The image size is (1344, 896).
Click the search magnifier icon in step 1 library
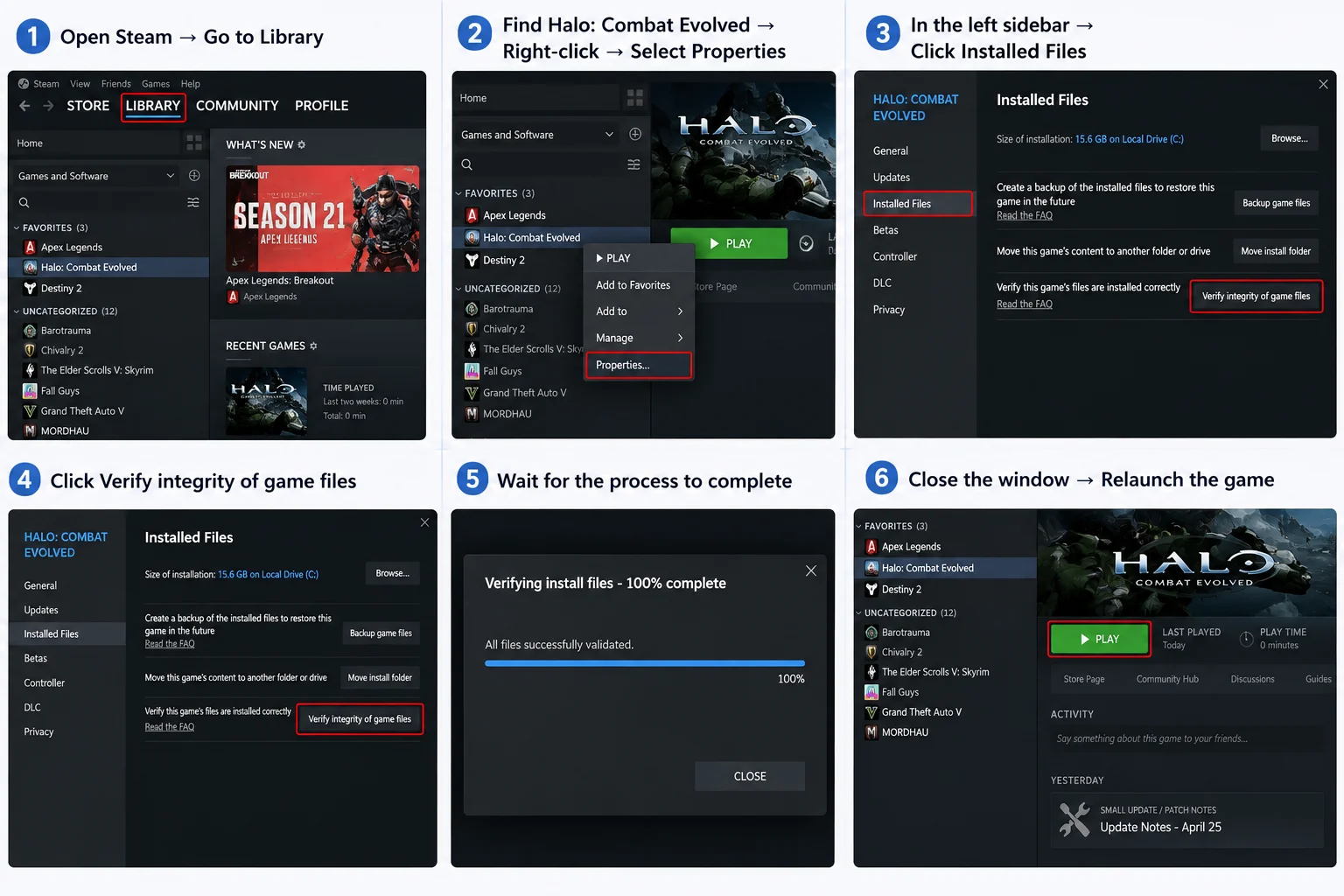point(24,202)
